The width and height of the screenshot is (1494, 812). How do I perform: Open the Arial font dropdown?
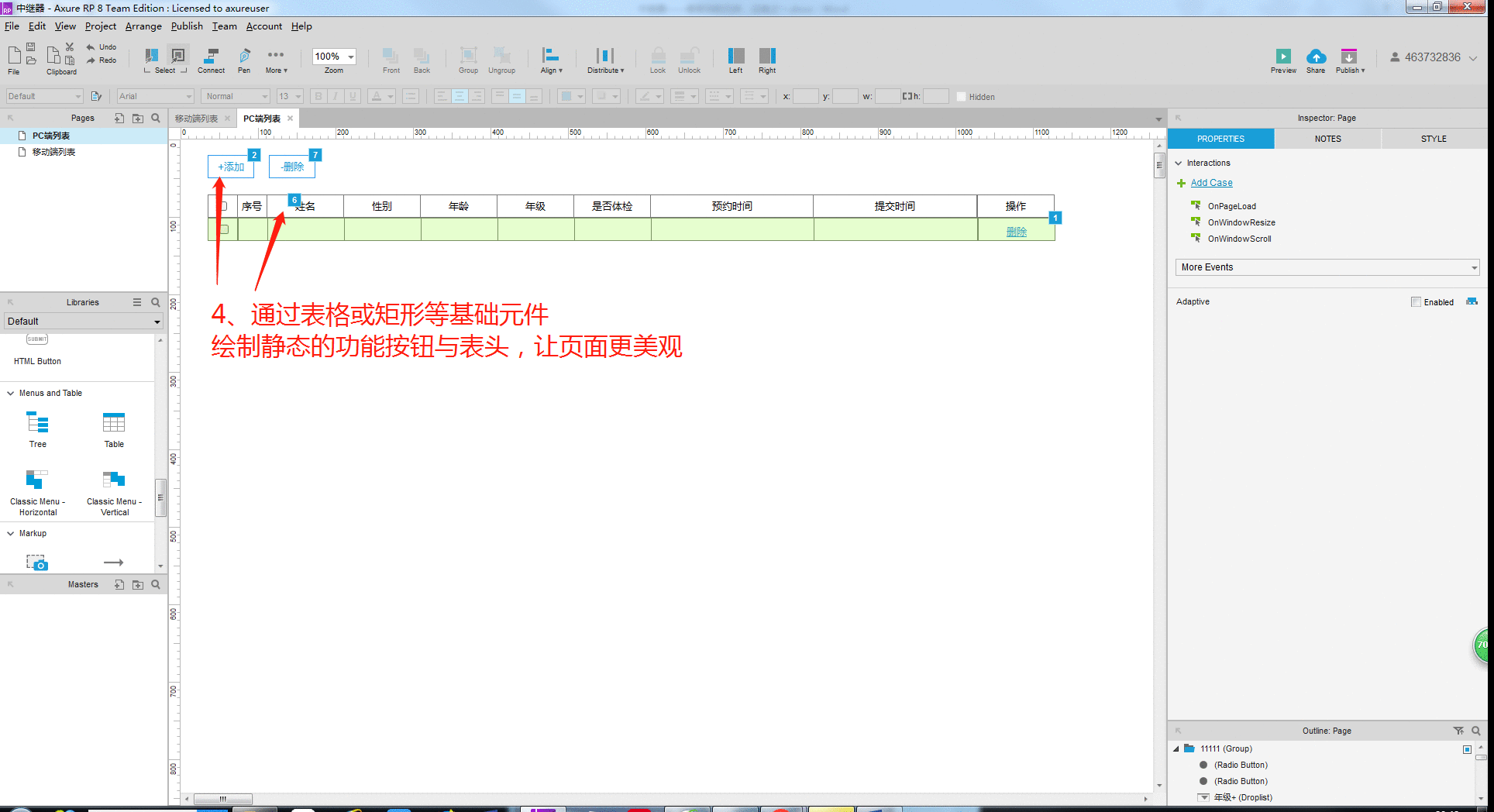point(155,96)
